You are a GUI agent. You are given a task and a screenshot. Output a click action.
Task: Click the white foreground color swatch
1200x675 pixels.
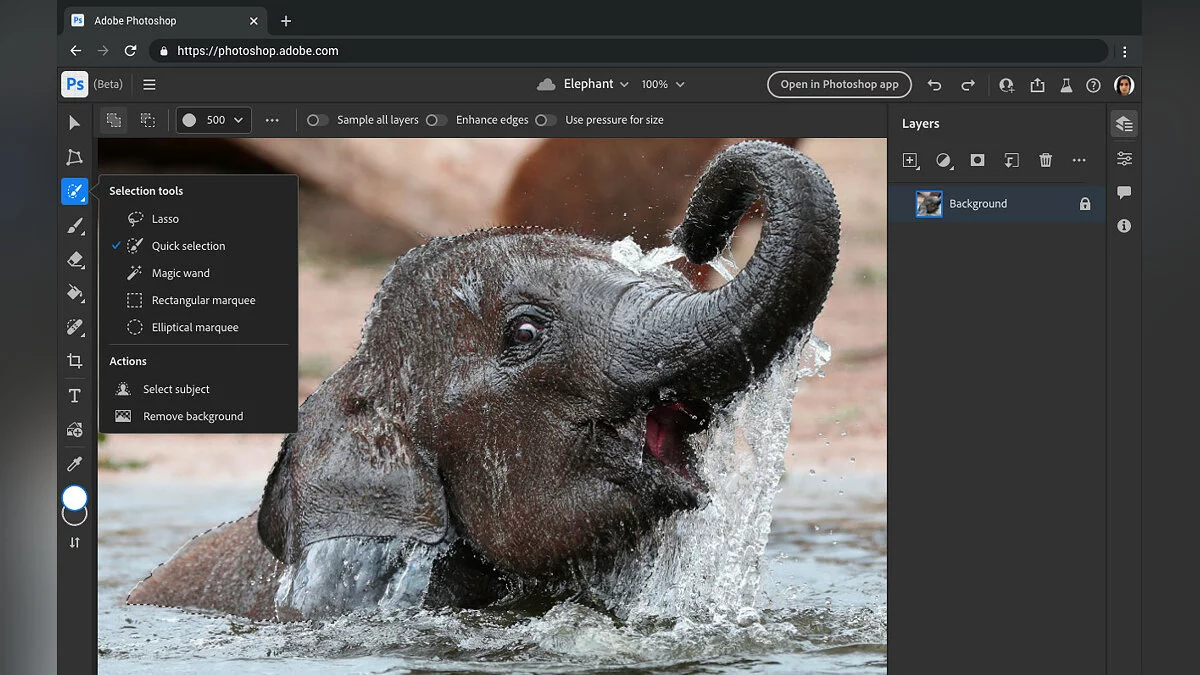click(x=74, y=497)
